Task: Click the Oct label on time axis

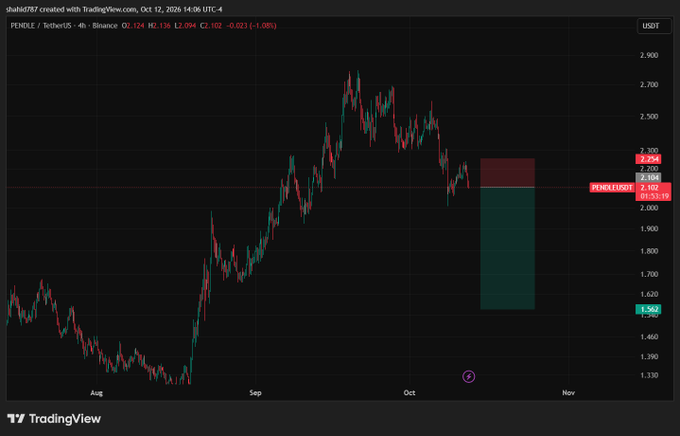Action: 409,393
